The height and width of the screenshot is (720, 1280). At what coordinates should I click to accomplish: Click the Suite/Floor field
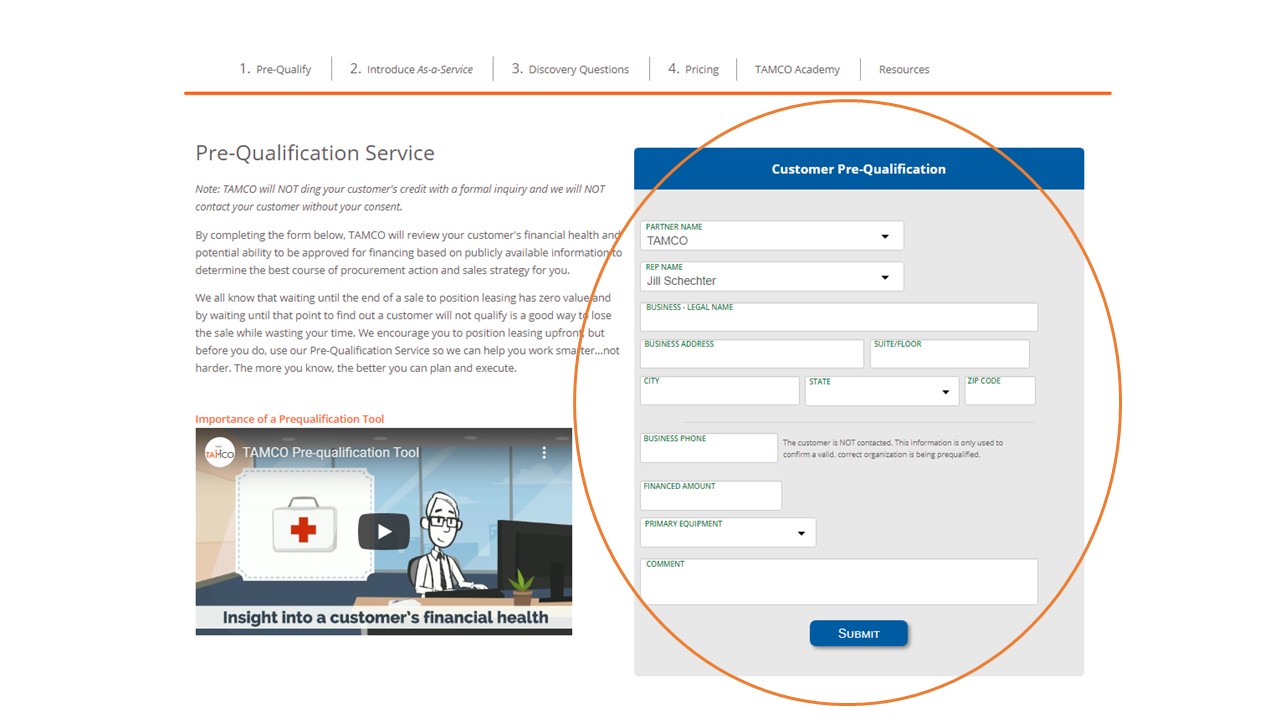[949, 354]
